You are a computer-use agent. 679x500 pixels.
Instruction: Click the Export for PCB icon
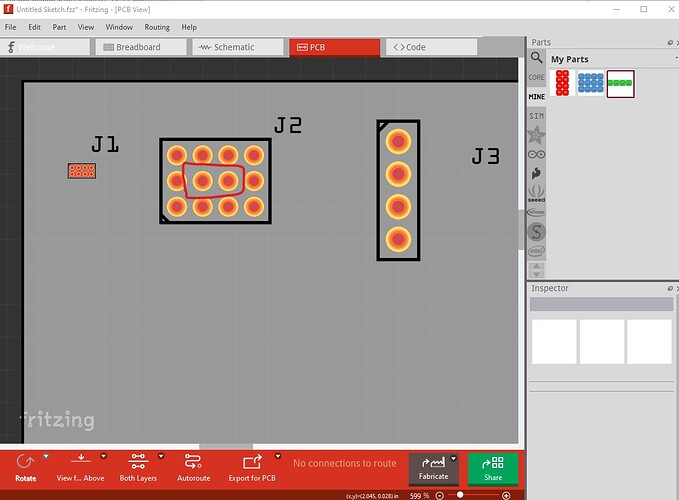pyautogui.click(x=253, y=461)
